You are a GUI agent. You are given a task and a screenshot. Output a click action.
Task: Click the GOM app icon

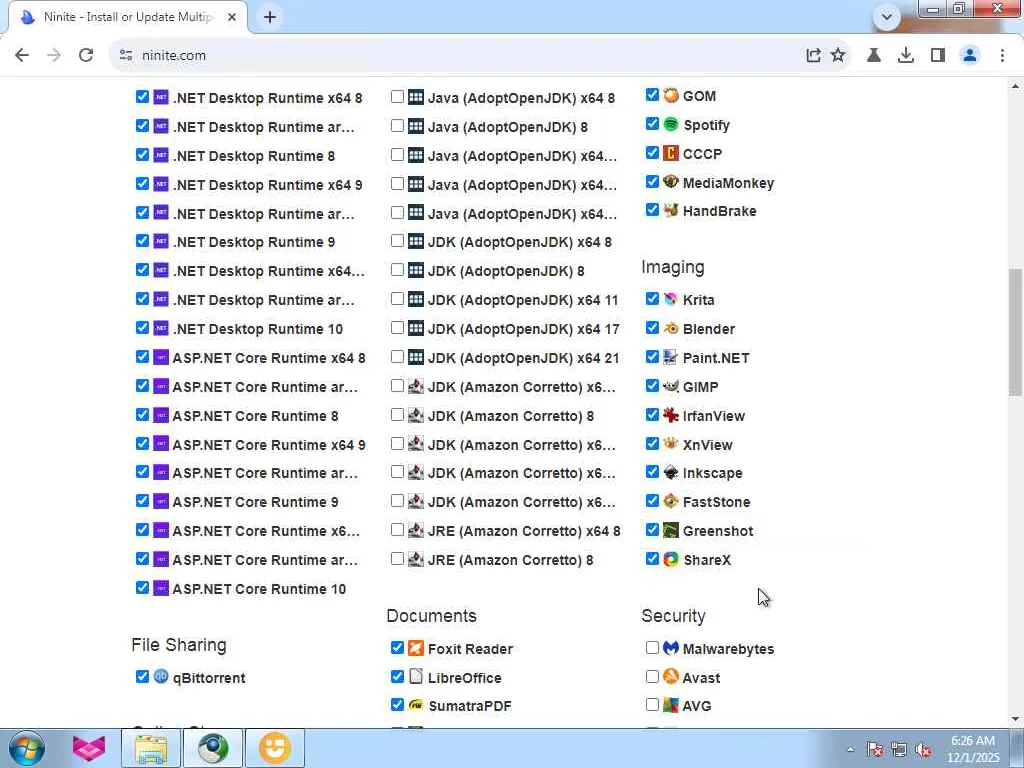point(671,95)
